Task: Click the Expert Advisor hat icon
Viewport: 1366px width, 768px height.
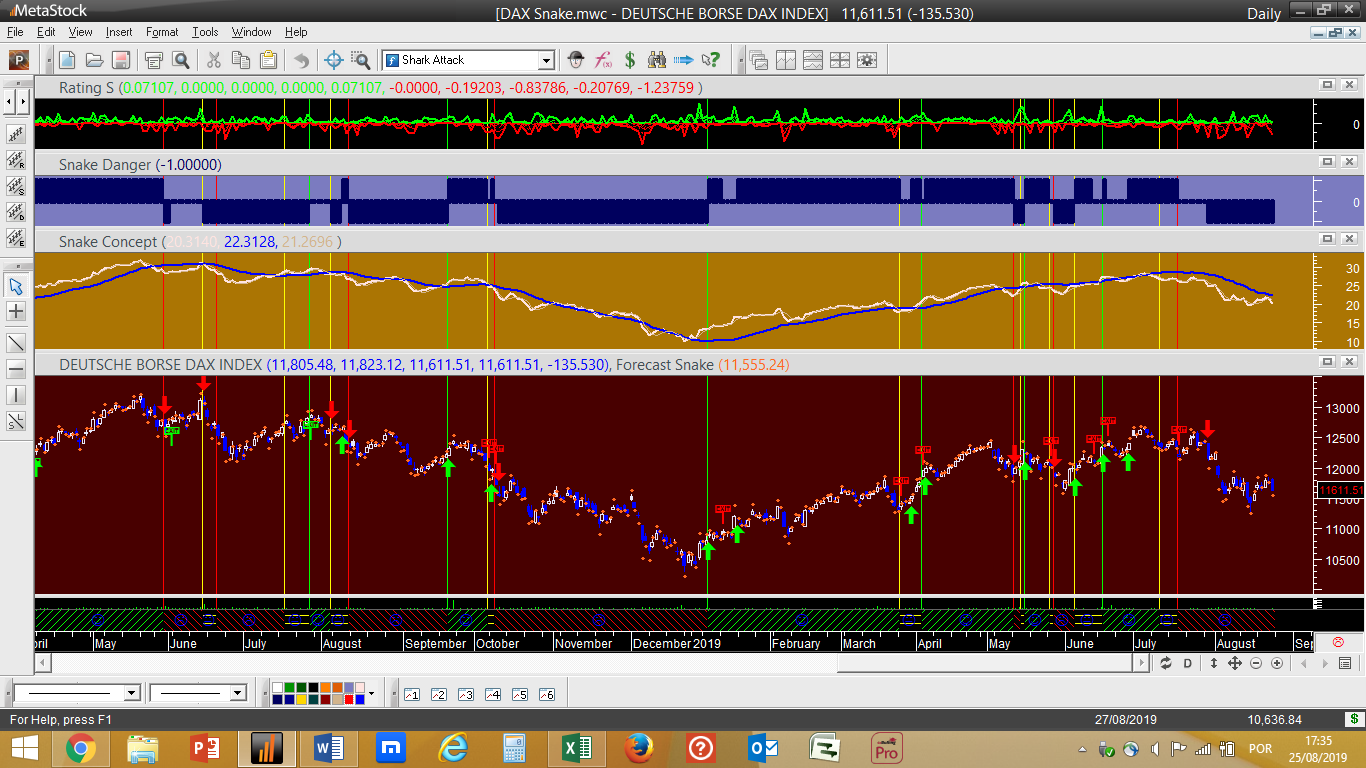Action: coord(575,60)
